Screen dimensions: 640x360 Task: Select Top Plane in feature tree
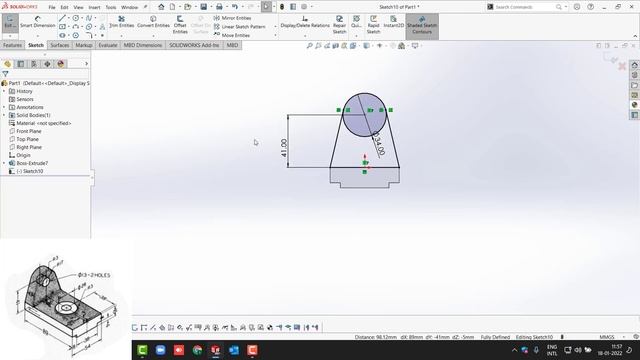[x=24, y=139]
